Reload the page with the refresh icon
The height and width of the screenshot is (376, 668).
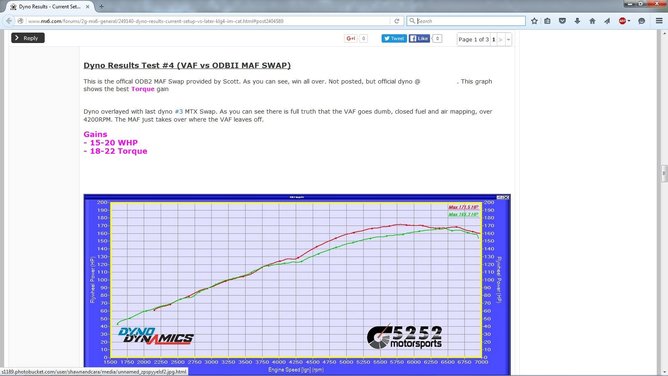(x=397, y=21)
